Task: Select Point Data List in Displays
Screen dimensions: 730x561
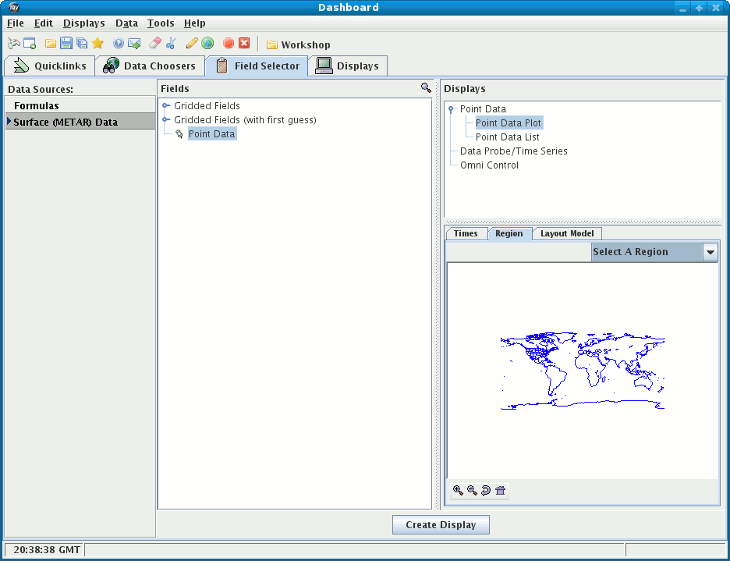Action: [x=507, y=137]
